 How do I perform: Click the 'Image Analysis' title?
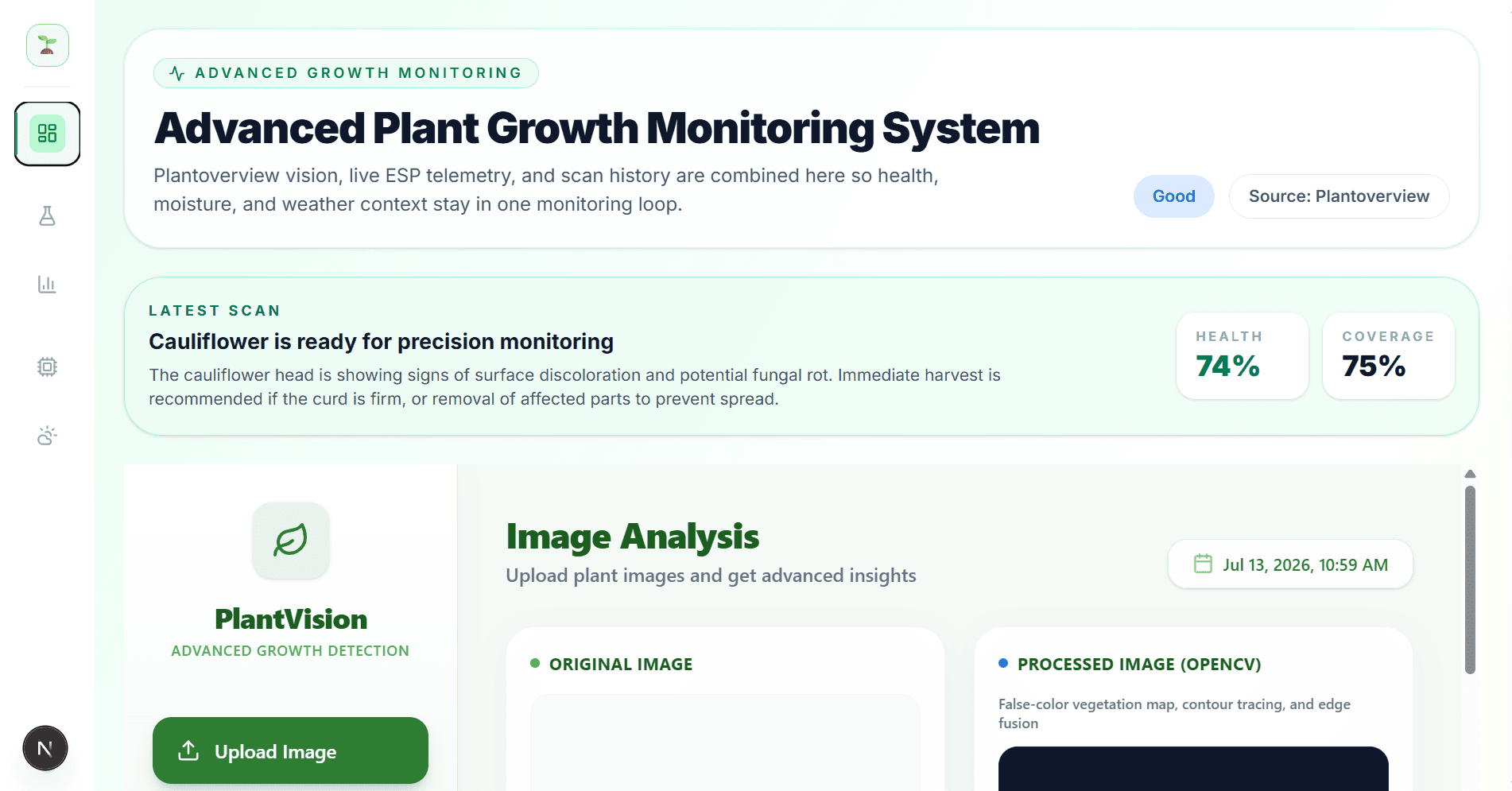633,537
